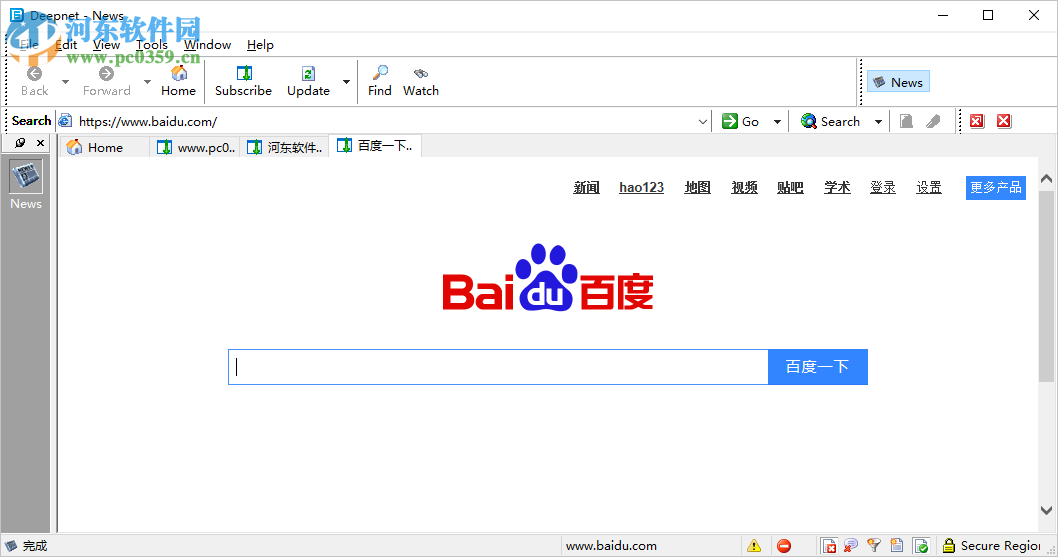
Task: Toggle the sidebar pin icon
Action: (x=20, y=143)
